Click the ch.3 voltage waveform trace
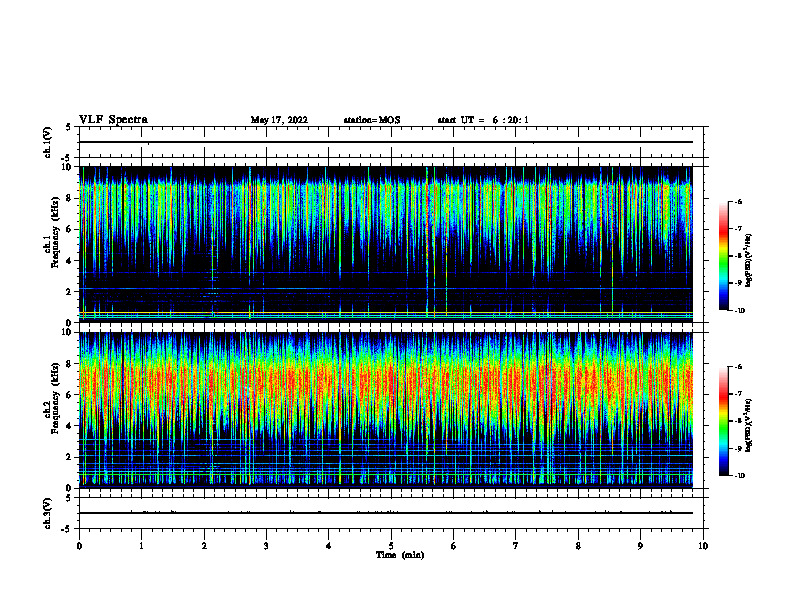Viewport: 792px width, 612px height. 386,513
